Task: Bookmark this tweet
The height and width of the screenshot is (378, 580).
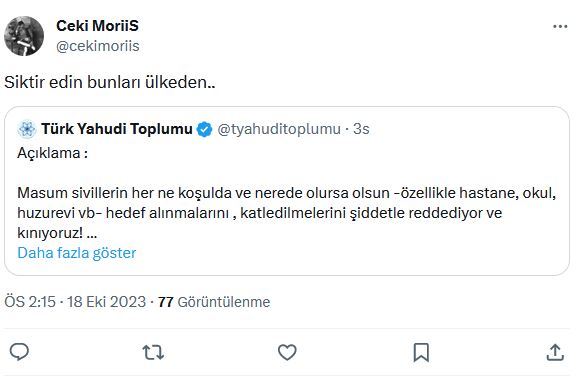Action: coord(421,352)
